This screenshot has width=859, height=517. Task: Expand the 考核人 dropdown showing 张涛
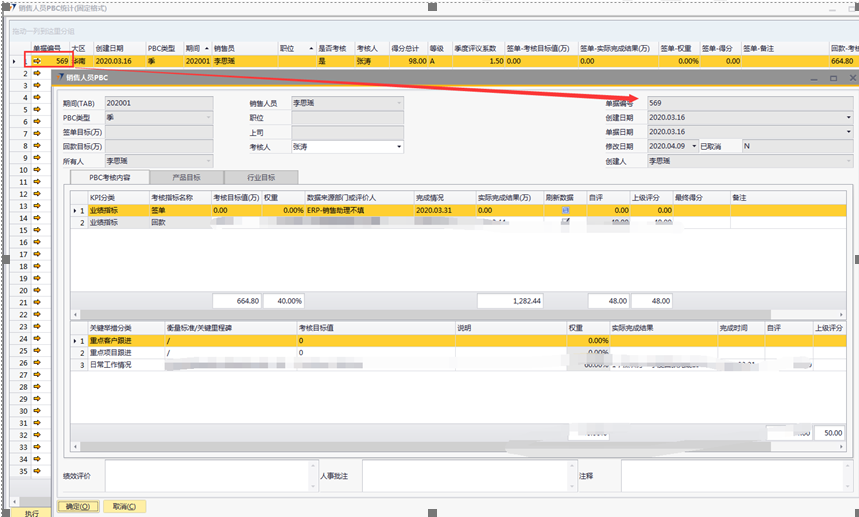399,146
